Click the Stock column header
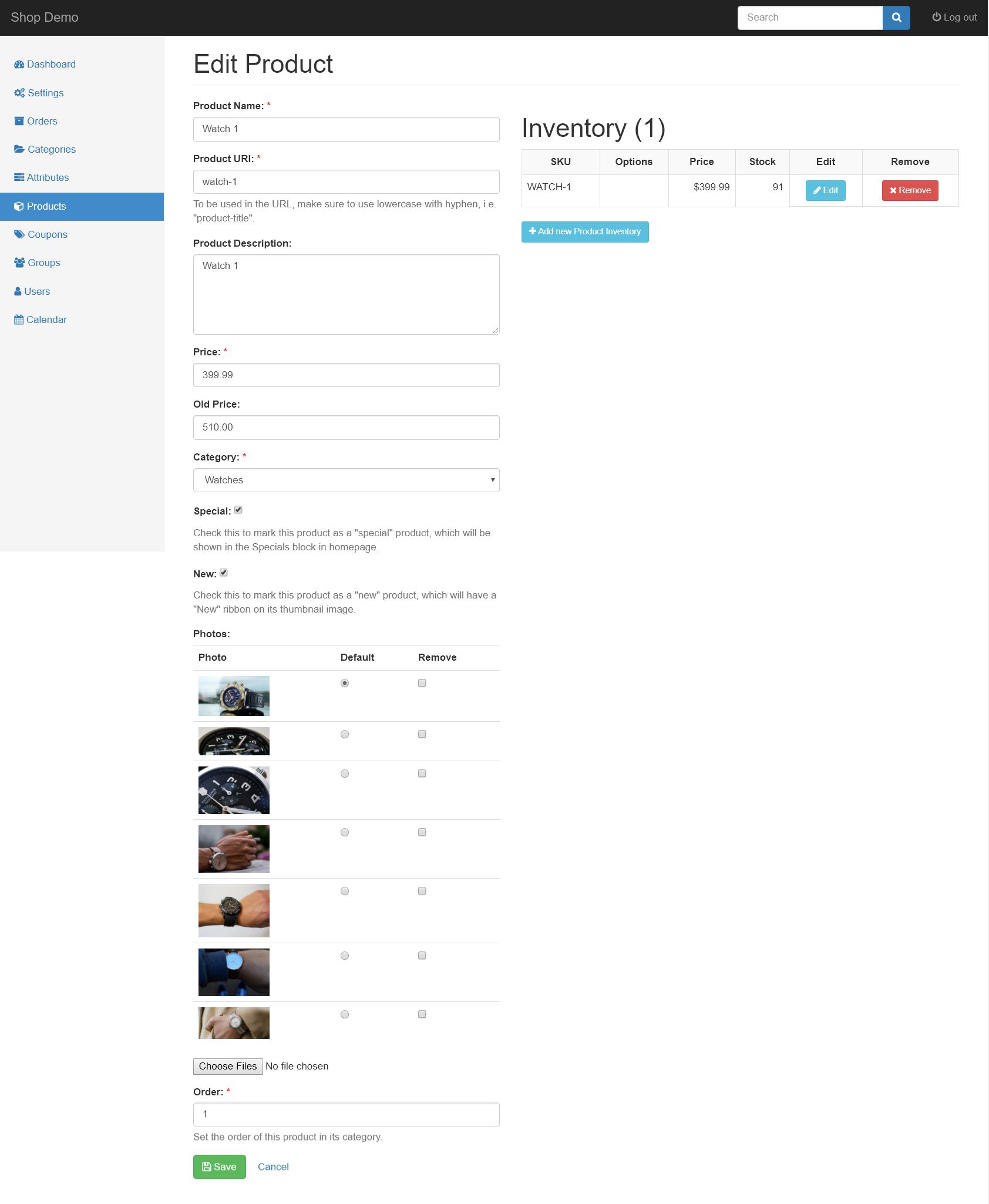 [762, 162]
